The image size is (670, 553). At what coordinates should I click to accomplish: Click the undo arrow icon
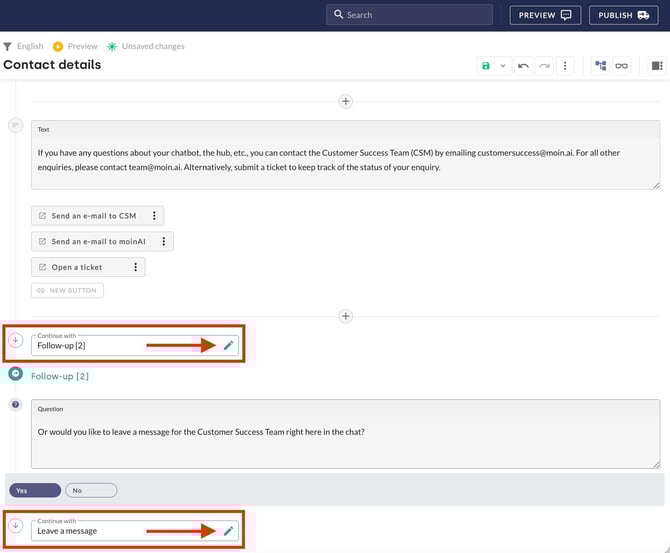tap(524, 66)
